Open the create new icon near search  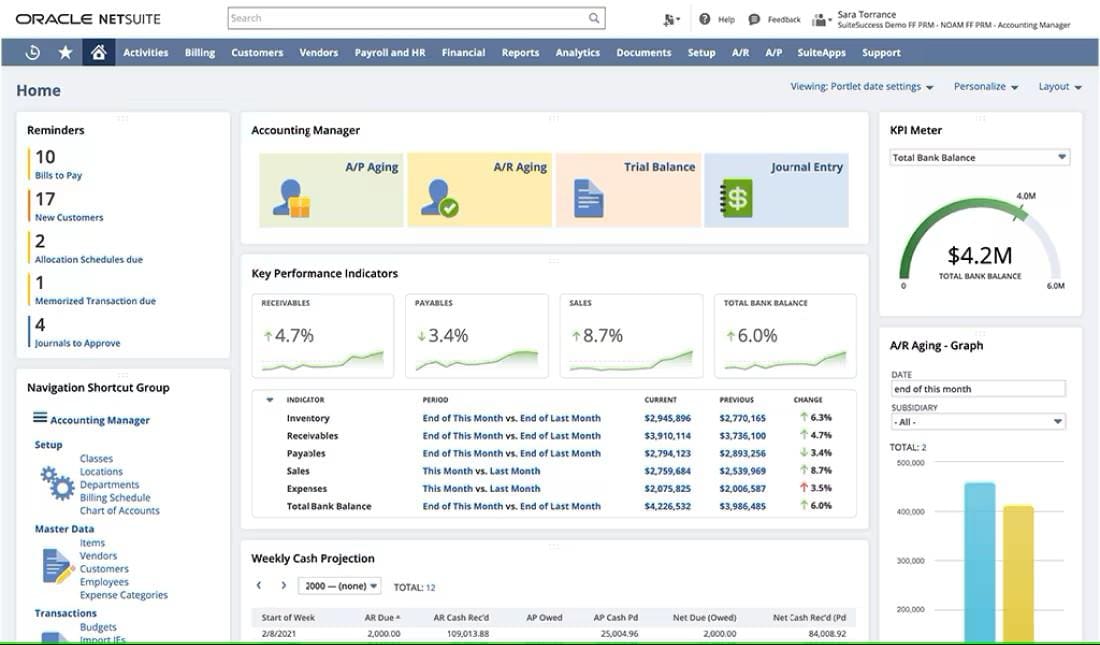coord(671,20)
